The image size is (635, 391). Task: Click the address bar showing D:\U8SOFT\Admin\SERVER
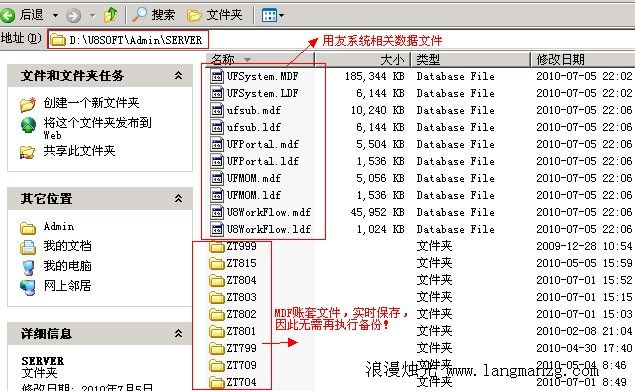(128, 40)
